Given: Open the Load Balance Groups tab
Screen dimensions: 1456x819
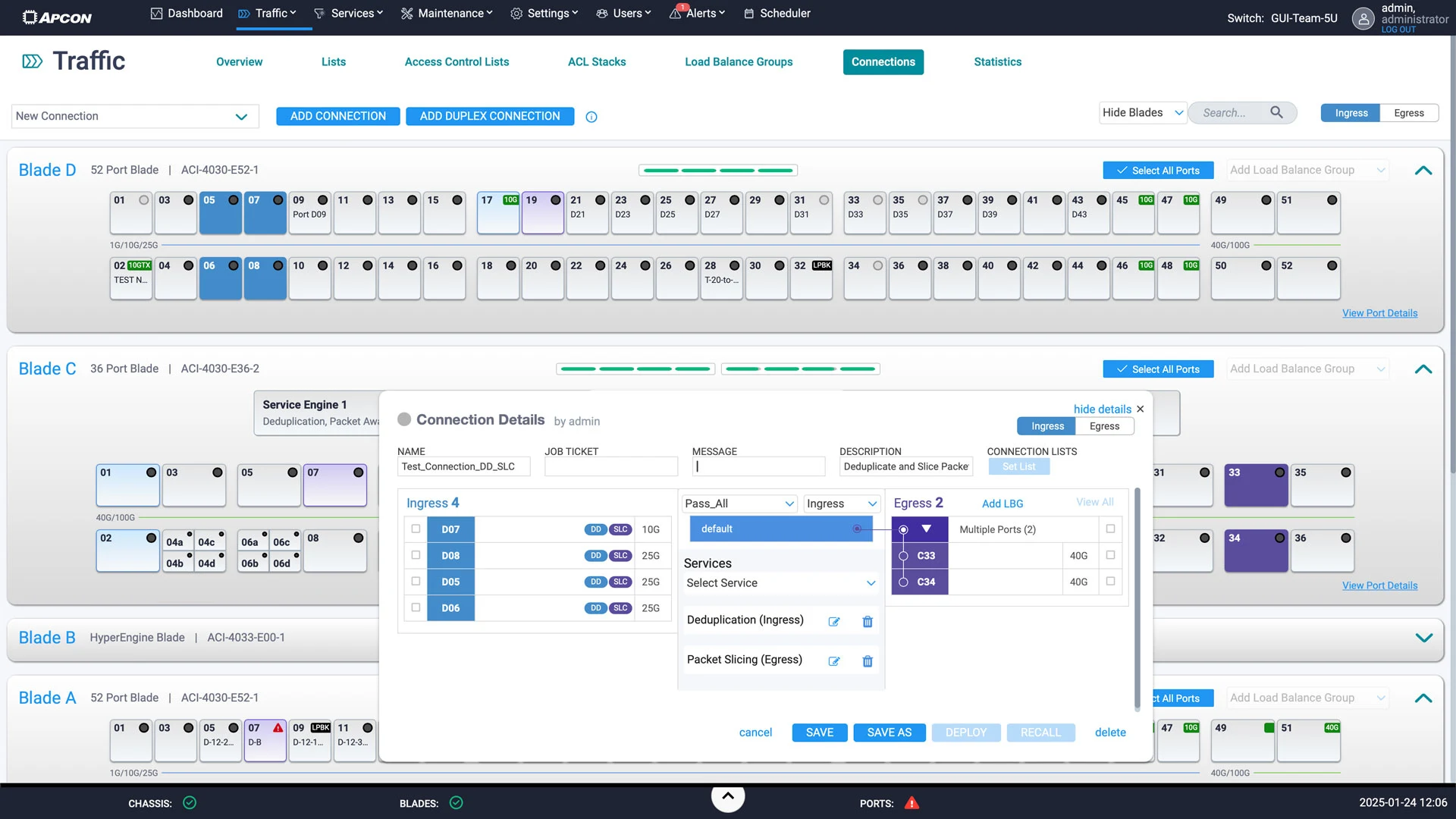Looking at the screenshot, I should 738,62.
